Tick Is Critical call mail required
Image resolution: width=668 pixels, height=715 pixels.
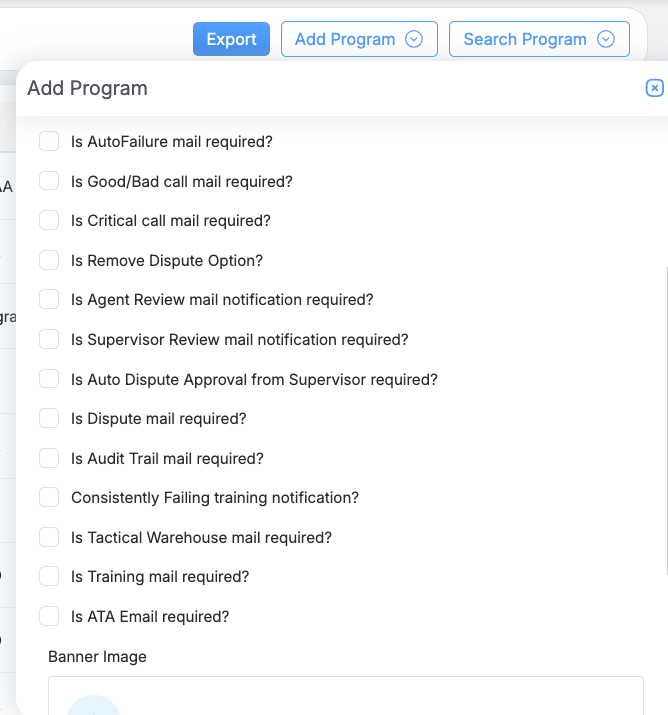coord(49,221)
